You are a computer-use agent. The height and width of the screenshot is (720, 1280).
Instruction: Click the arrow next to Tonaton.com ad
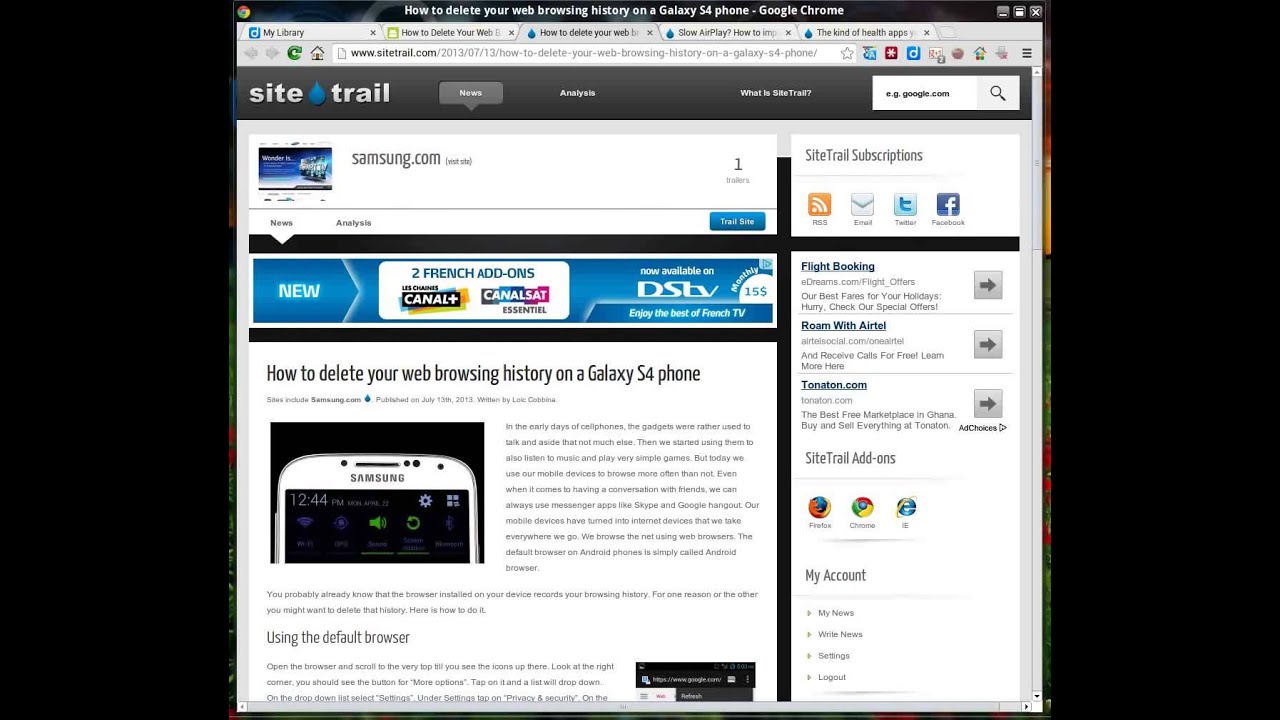(x=988, y=404)
